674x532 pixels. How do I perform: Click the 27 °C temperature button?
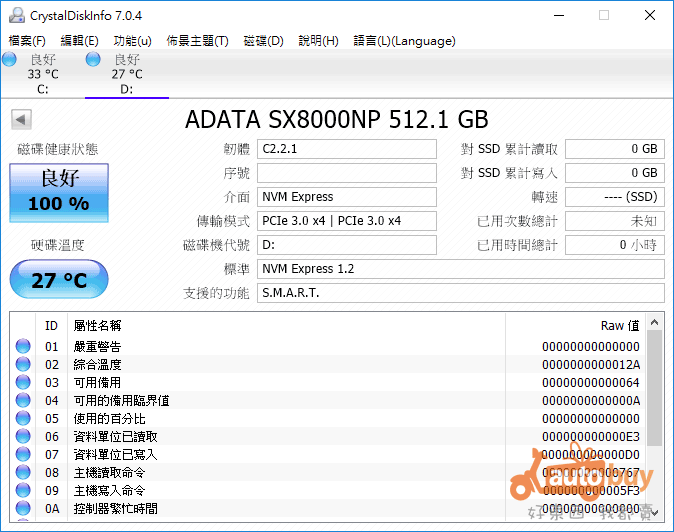(x=59, y=279)
